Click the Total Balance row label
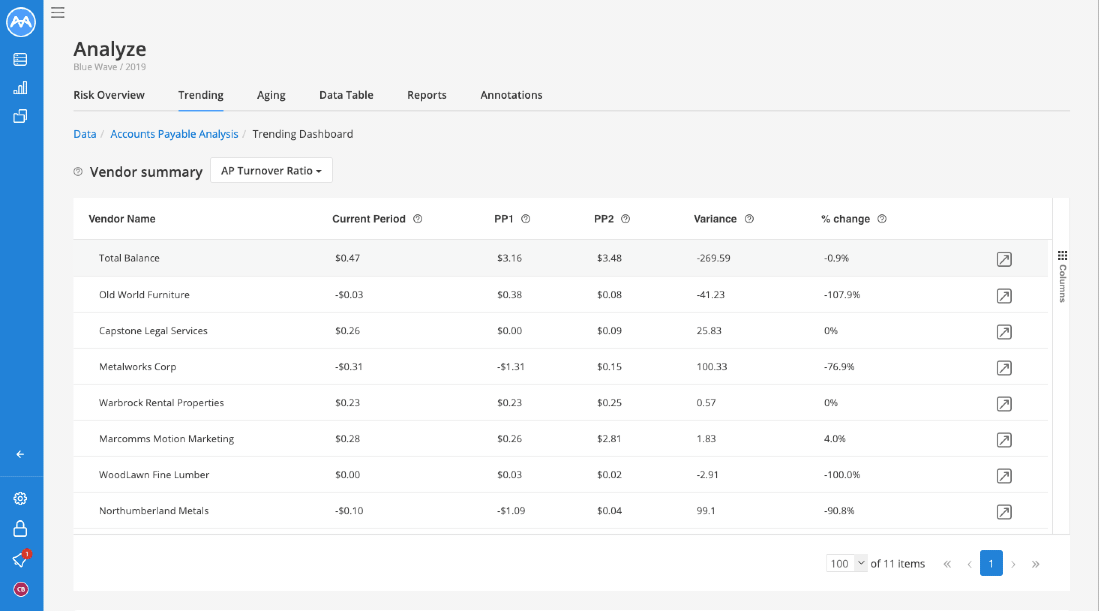1099x611 pixels. point(129,258)
